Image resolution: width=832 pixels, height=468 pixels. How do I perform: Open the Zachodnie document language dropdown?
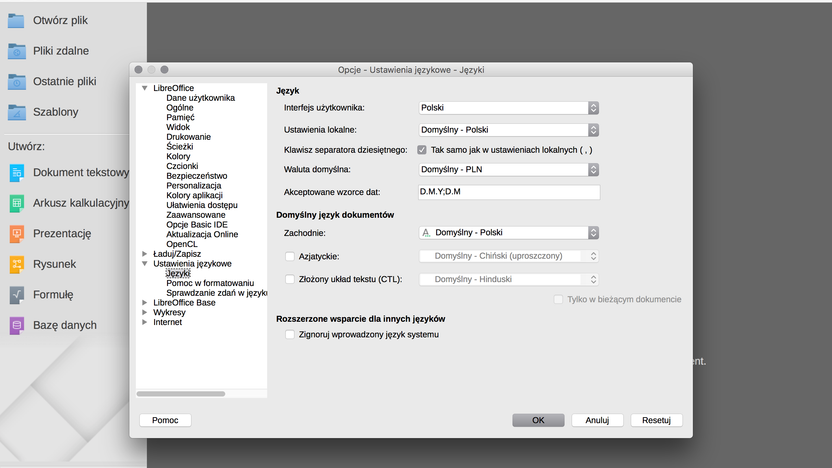pos(508,233)
